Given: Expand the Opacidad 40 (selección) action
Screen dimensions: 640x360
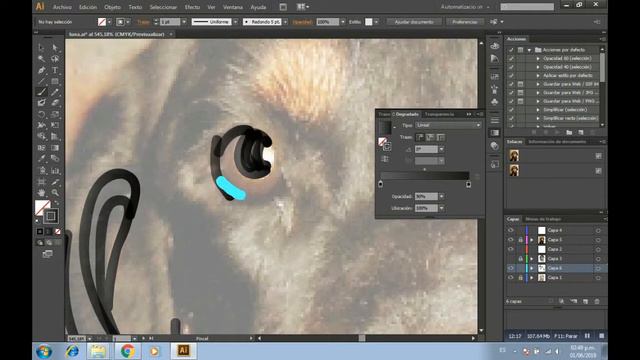Looking at the screenshot, I should [x=538, y=67].
